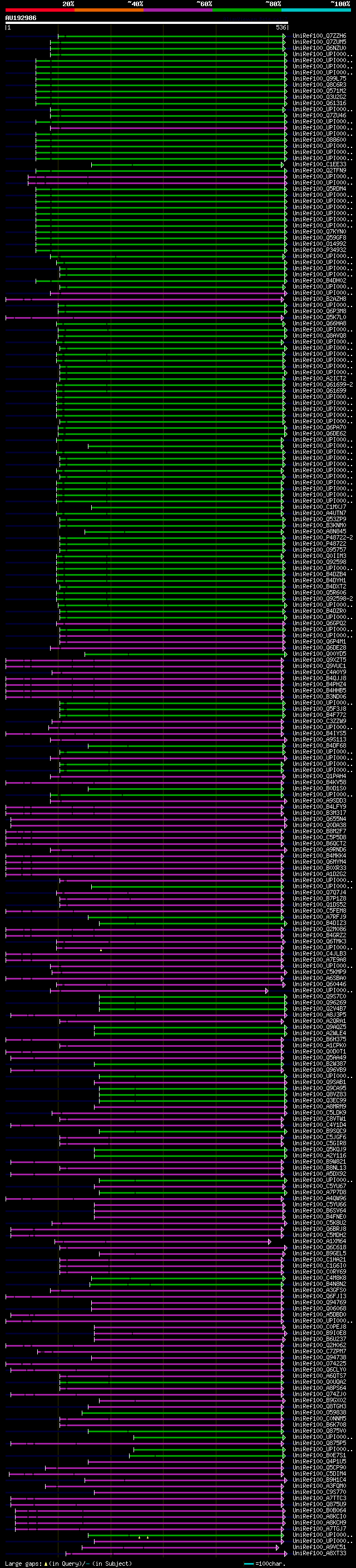Image resolution: width=356 pixels, height=1568 pixels.
Task: Select the UniRef100_Q9XZT5 label
Action: [x=319, y=660]
